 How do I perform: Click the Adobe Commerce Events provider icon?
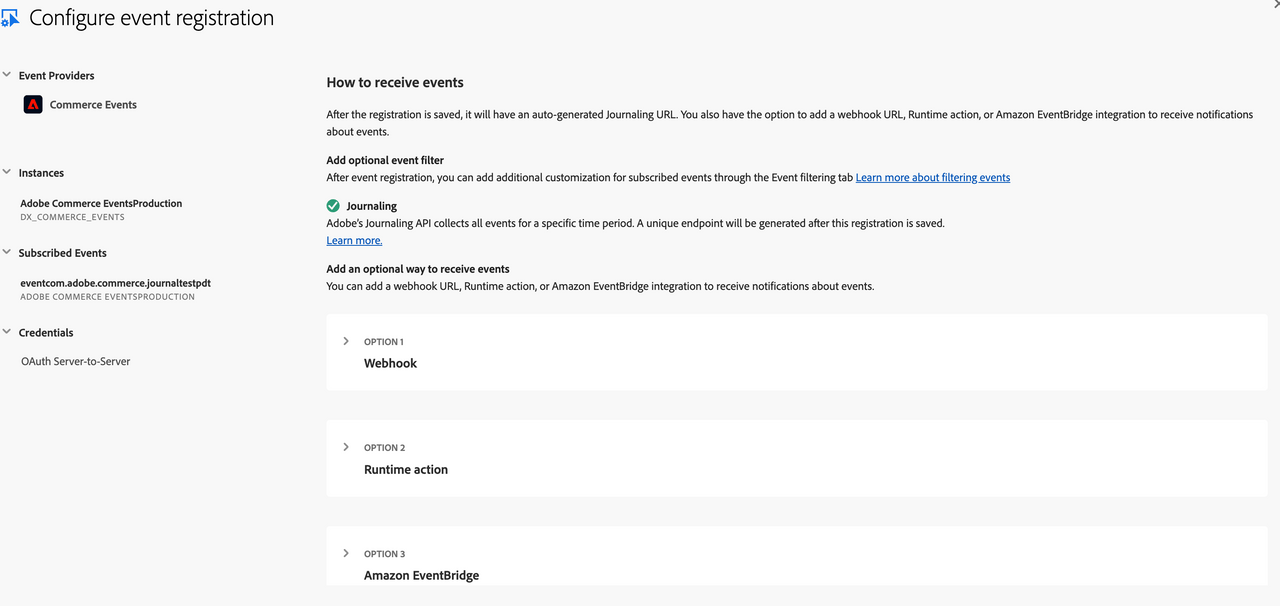coord(33,104)
